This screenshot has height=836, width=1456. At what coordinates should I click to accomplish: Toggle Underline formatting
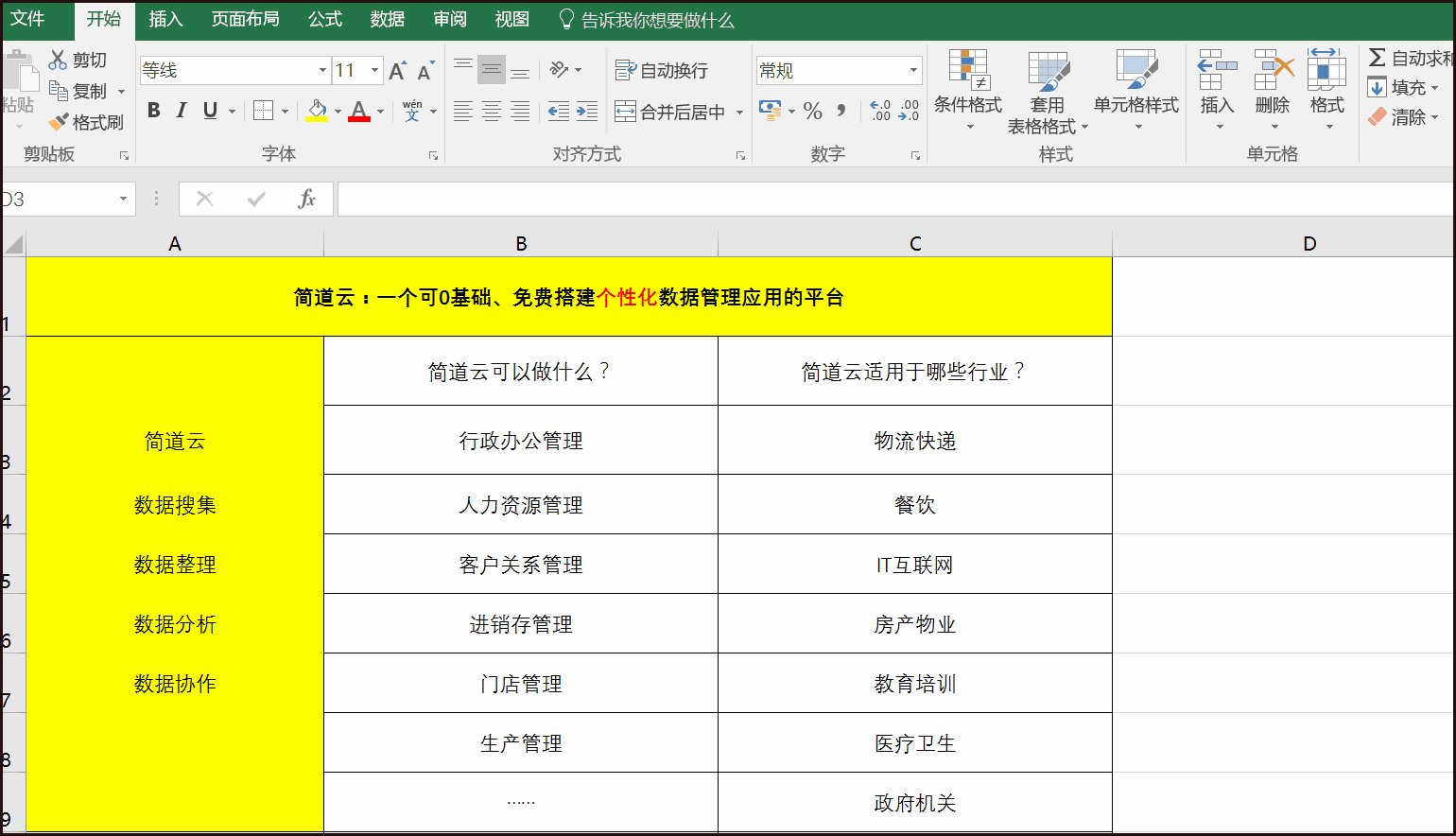coord(210,111)
